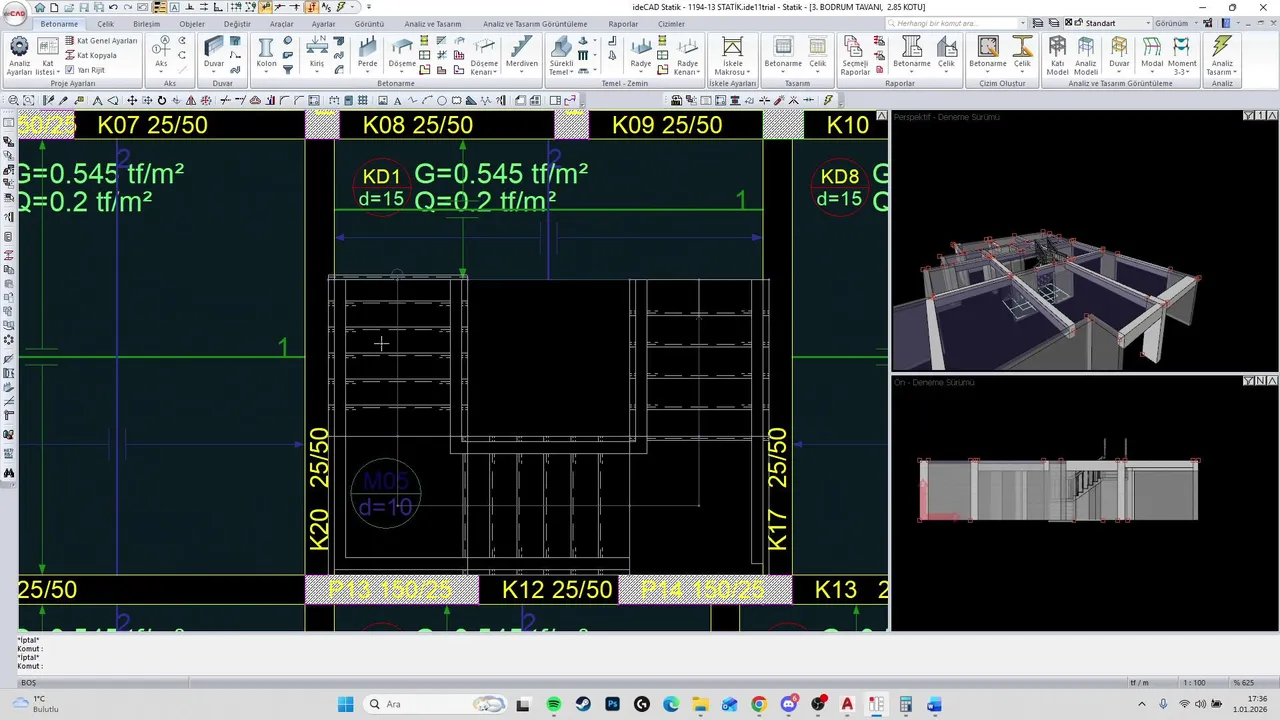Click the K12 25/50 beam label

point(557,590)
